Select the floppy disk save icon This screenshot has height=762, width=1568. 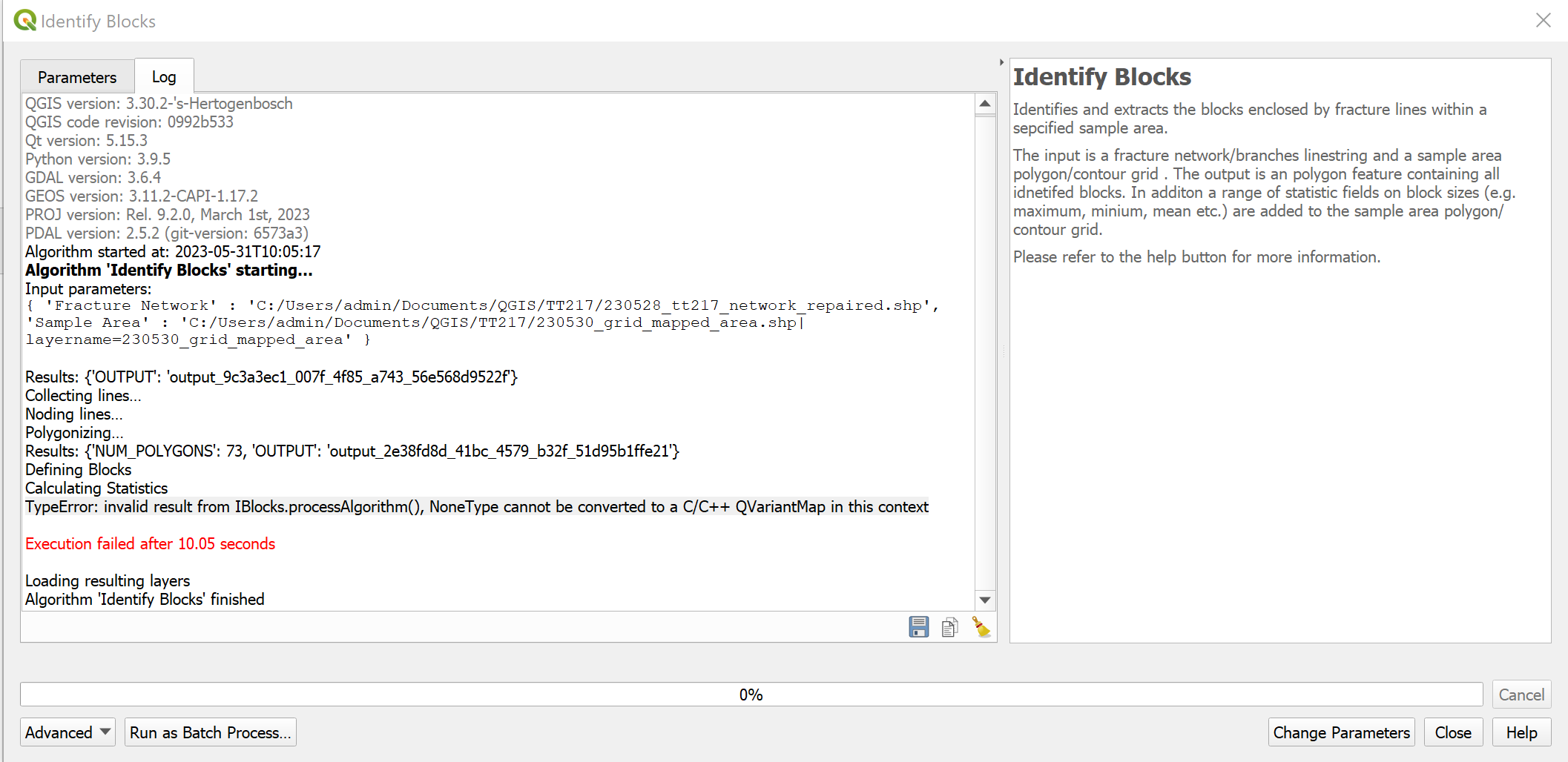click(x=918, y=626)
